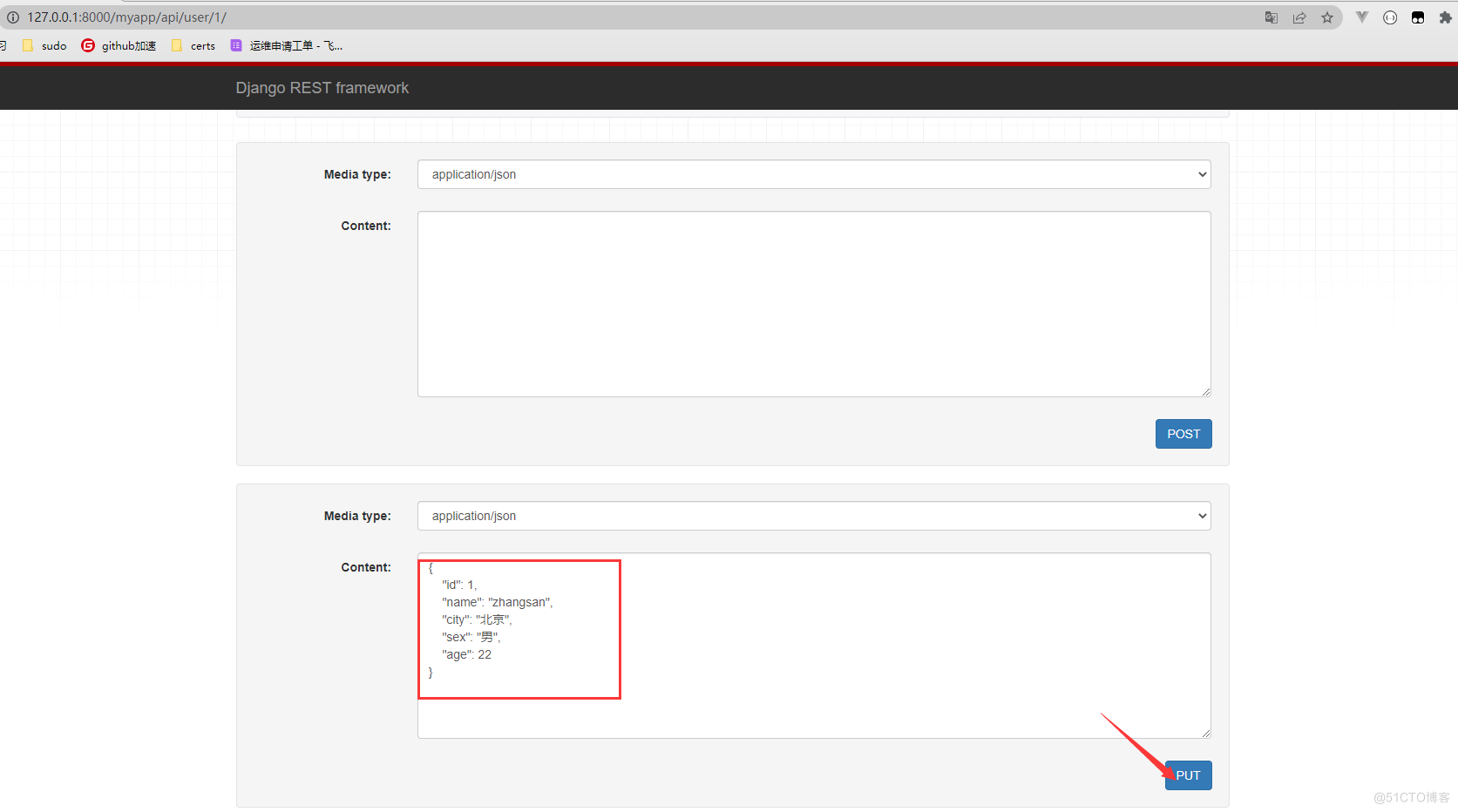Open the translate page icon
Screen dimensions: 1458x812
click(1272, 17)
